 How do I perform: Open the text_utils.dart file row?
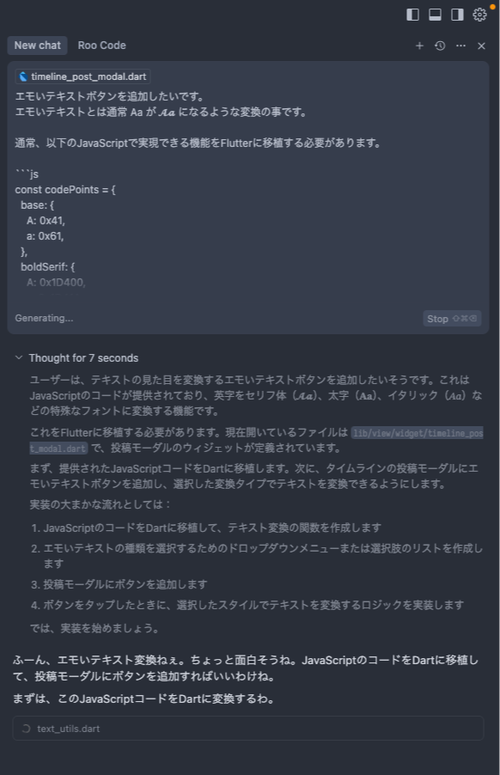[248, 729]
